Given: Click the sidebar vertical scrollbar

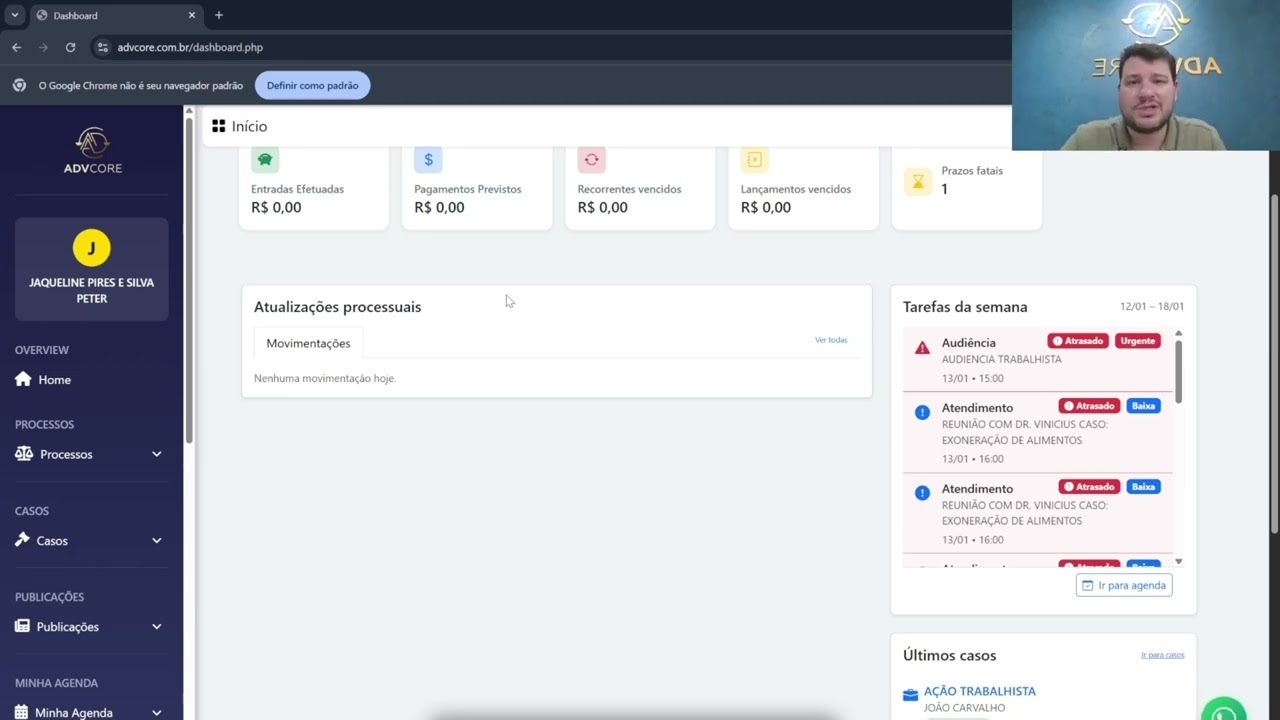Looking at the screenshot, I should (x=188, y=280).
